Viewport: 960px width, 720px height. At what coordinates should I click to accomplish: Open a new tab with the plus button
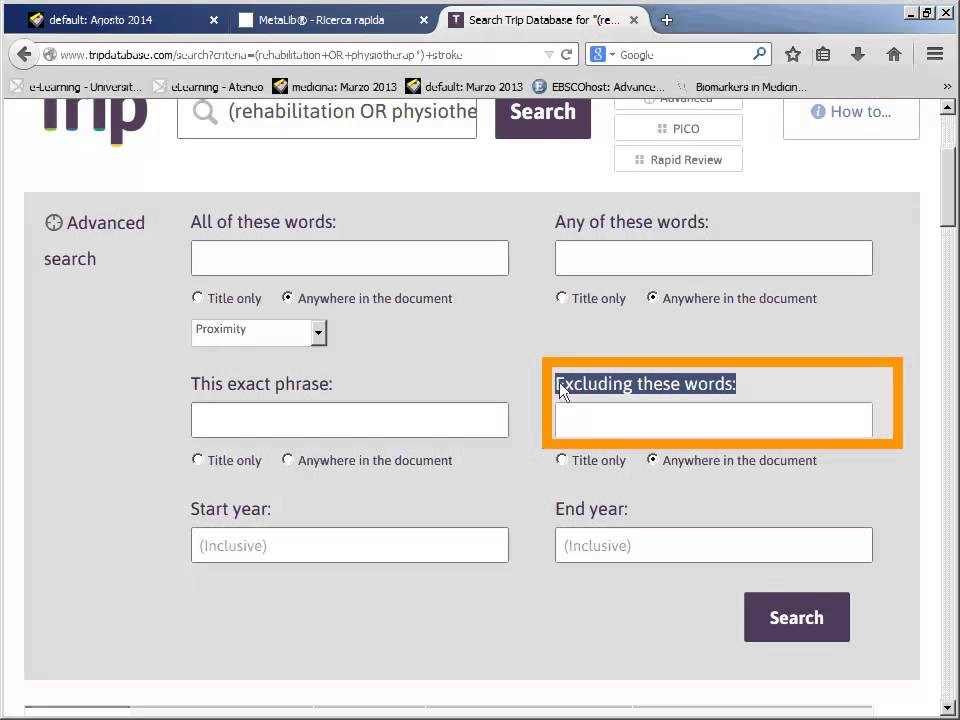pyautogui.click(x=667, y=20)
